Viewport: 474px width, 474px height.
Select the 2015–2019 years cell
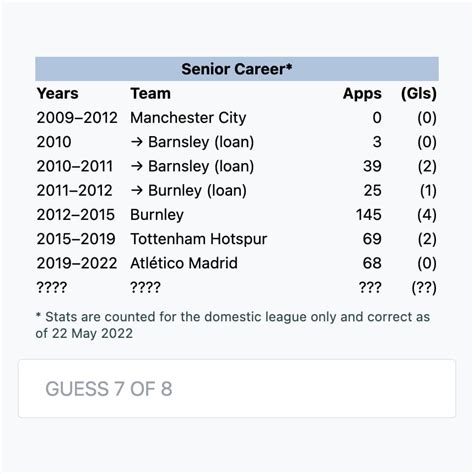click(x=76, y=239)
